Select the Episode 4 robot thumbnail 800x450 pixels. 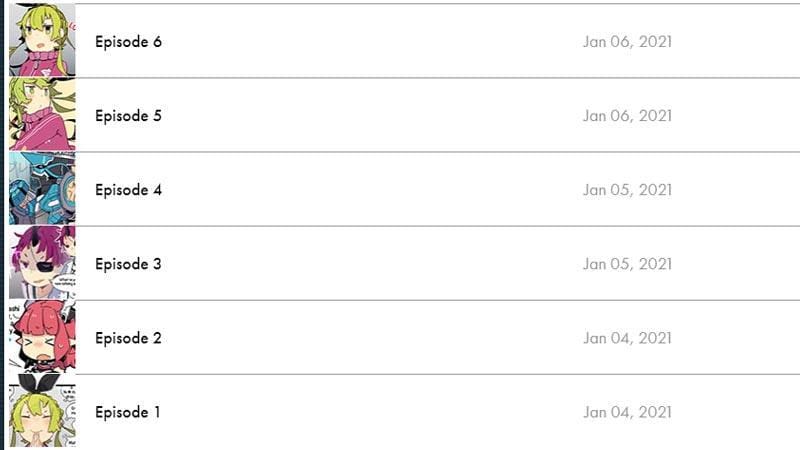(x=42, y=189)
